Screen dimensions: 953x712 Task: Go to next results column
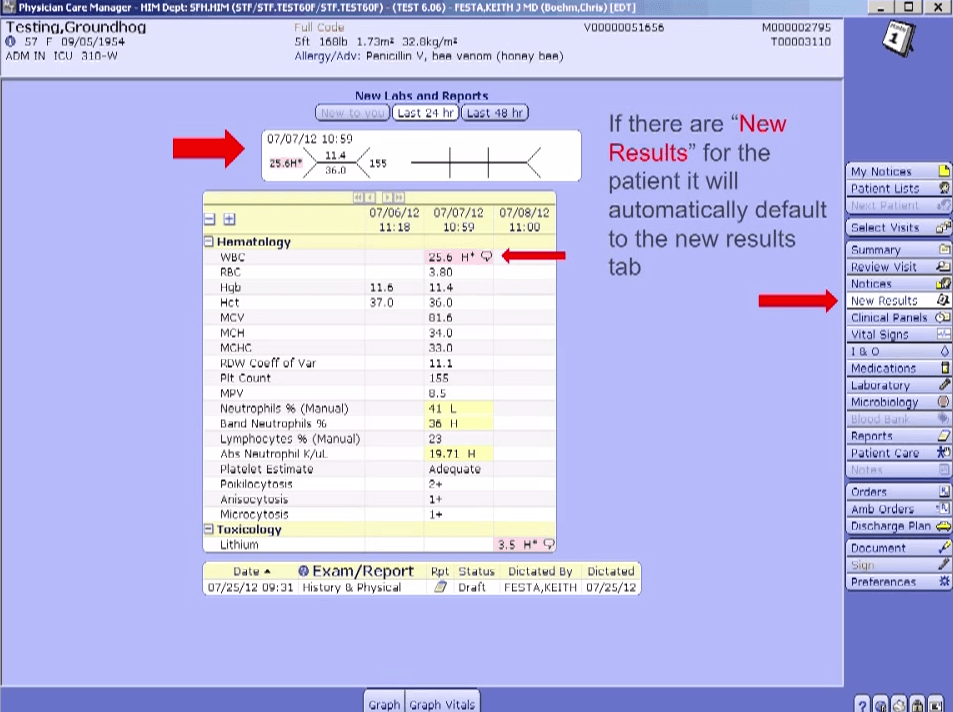click(x=387, y=198)
